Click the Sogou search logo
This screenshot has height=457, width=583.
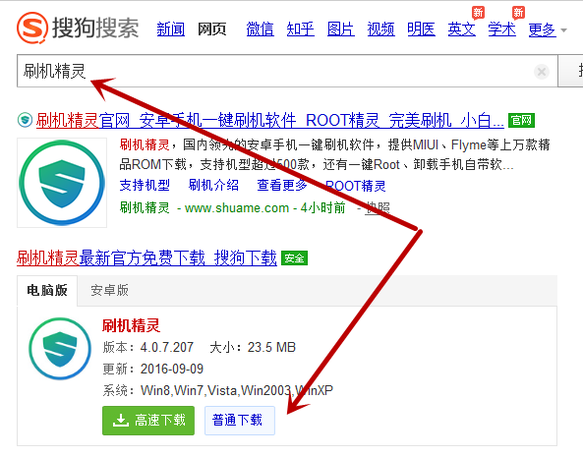click(78, 28)
